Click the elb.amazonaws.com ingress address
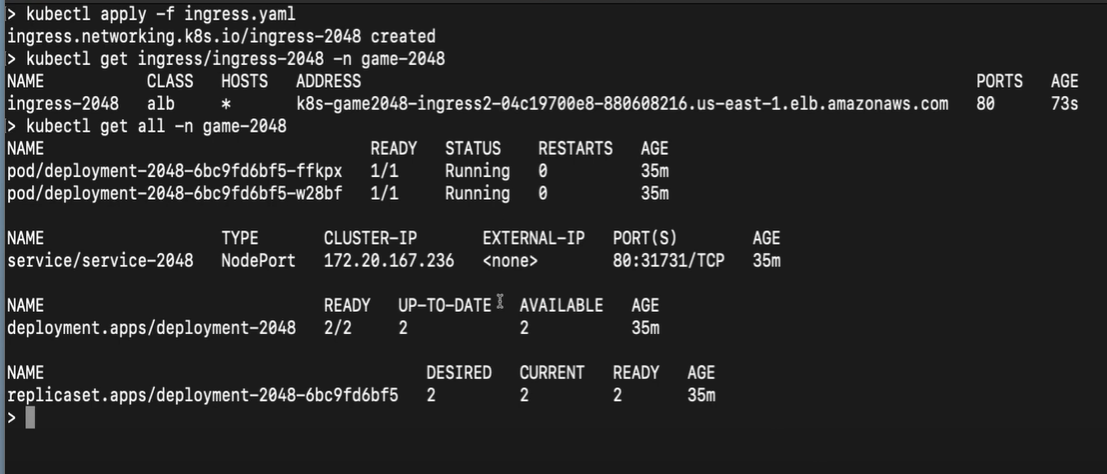1107x474 pixels. click(622, 105)
